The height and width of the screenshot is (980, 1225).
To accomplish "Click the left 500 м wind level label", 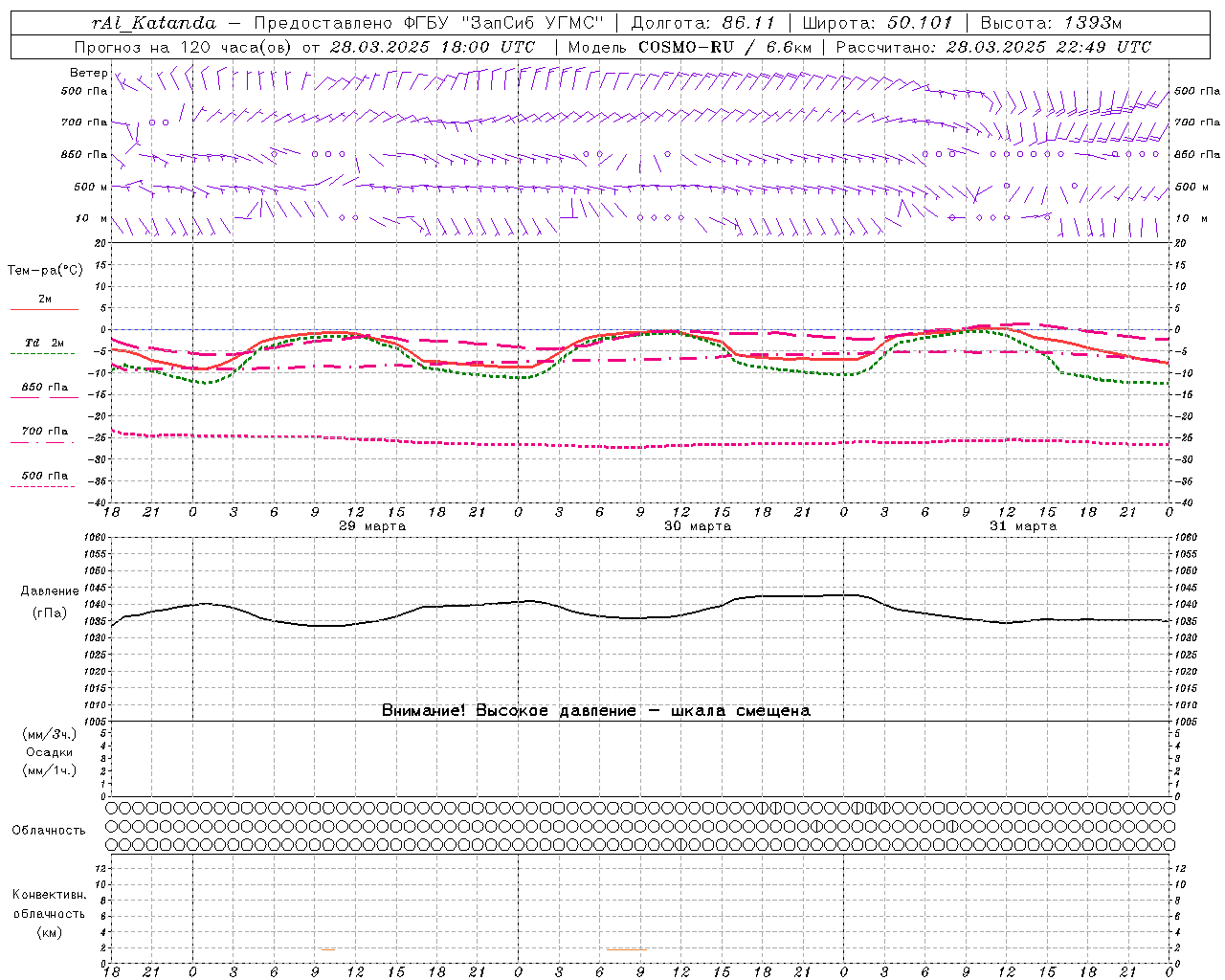I will 91,187.
